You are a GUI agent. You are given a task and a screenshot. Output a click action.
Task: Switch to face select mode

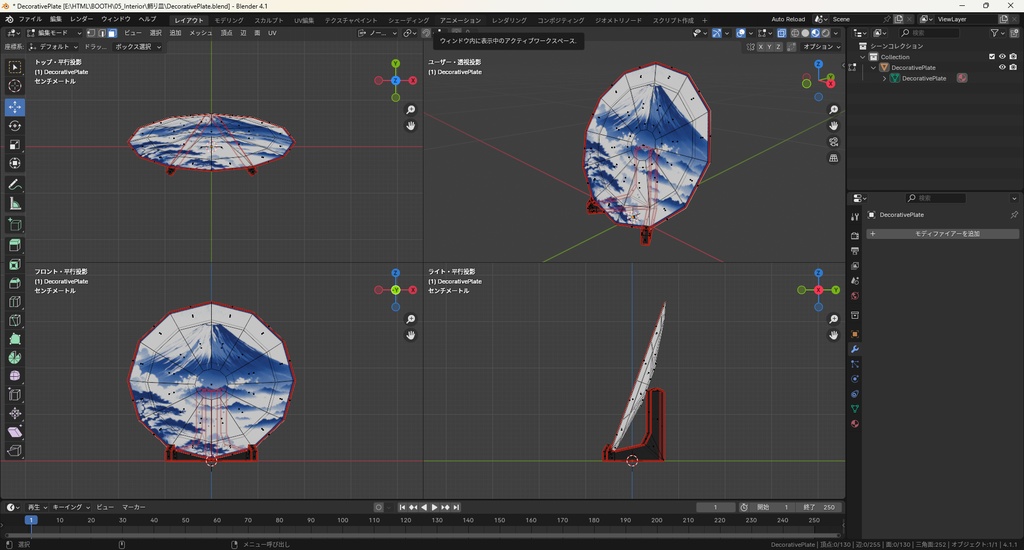point(112,33)
